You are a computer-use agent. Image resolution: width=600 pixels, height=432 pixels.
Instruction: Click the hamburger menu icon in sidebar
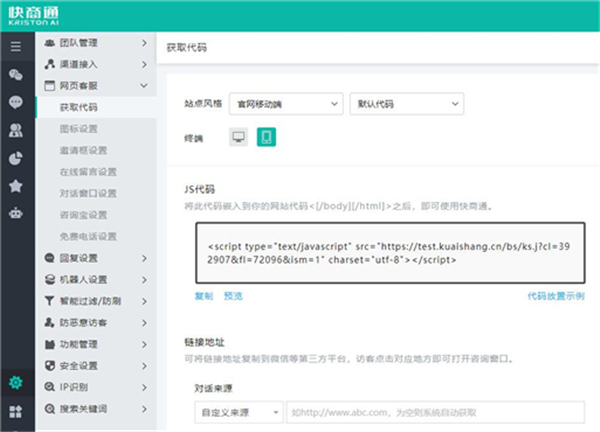pyautogui.click(x=15, y=46)
